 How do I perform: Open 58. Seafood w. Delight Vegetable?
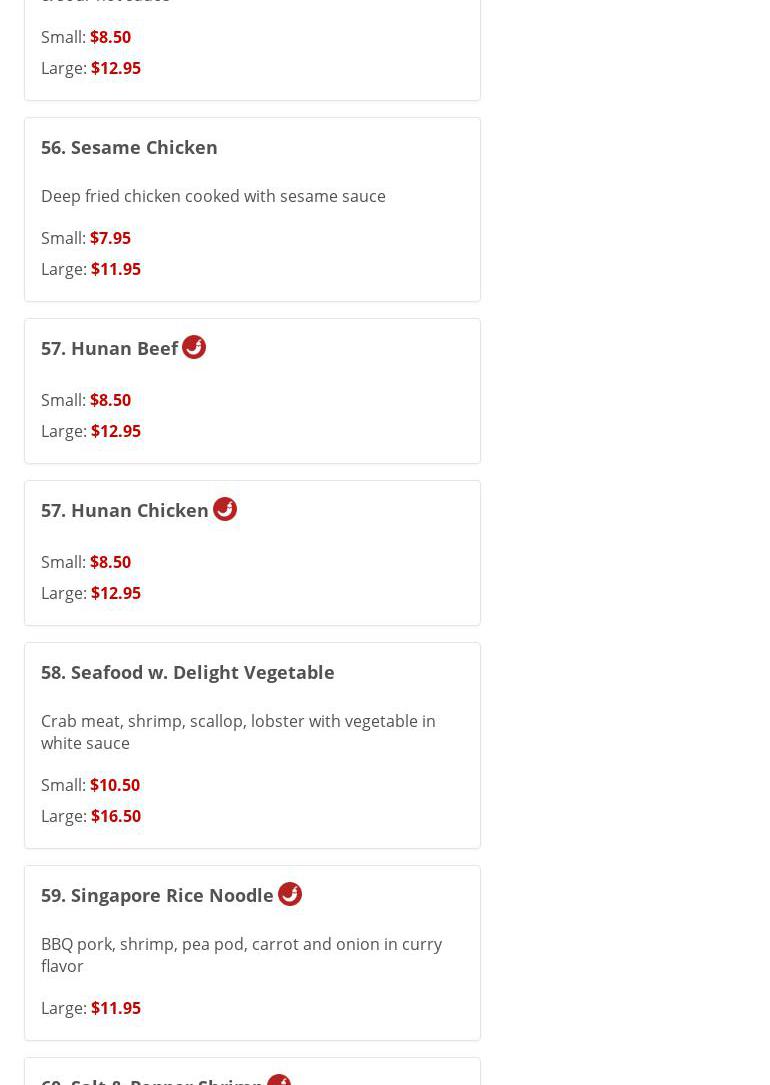[x=188, y=672]
